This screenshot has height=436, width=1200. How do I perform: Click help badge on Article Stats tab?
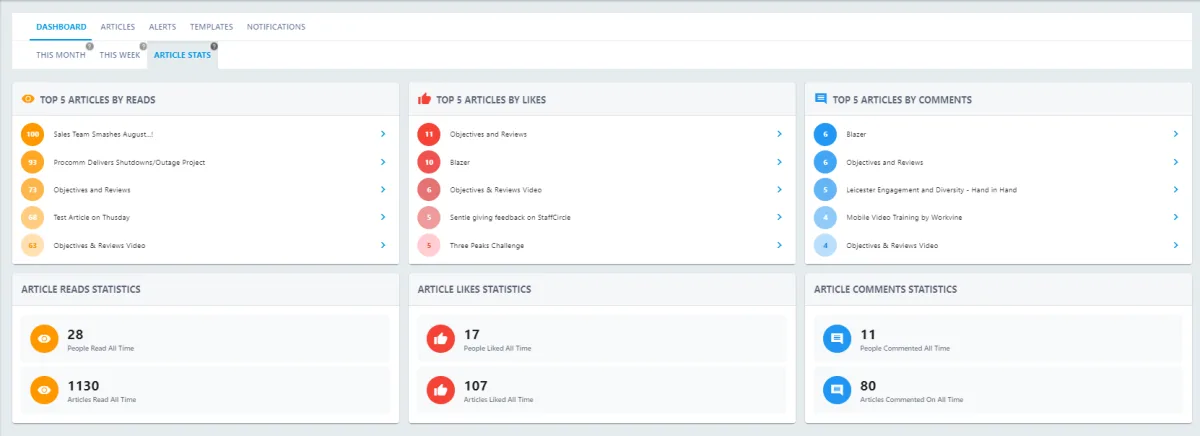(x=214, y=46)
